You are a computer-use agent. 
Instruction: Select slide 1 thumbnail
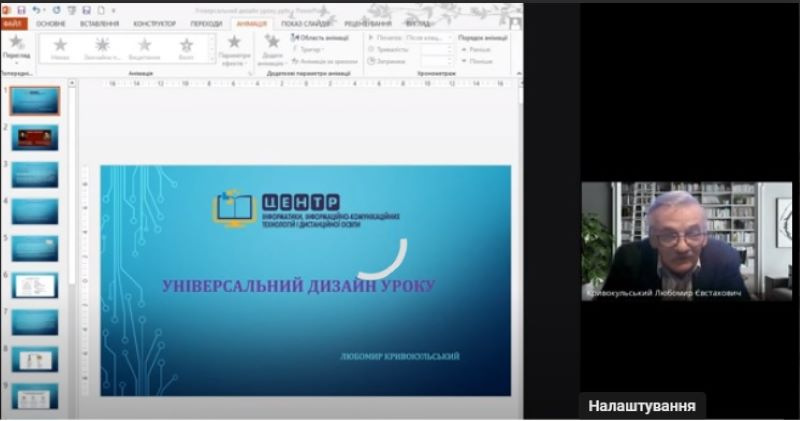pyautogui.click(x=35, y=101)
